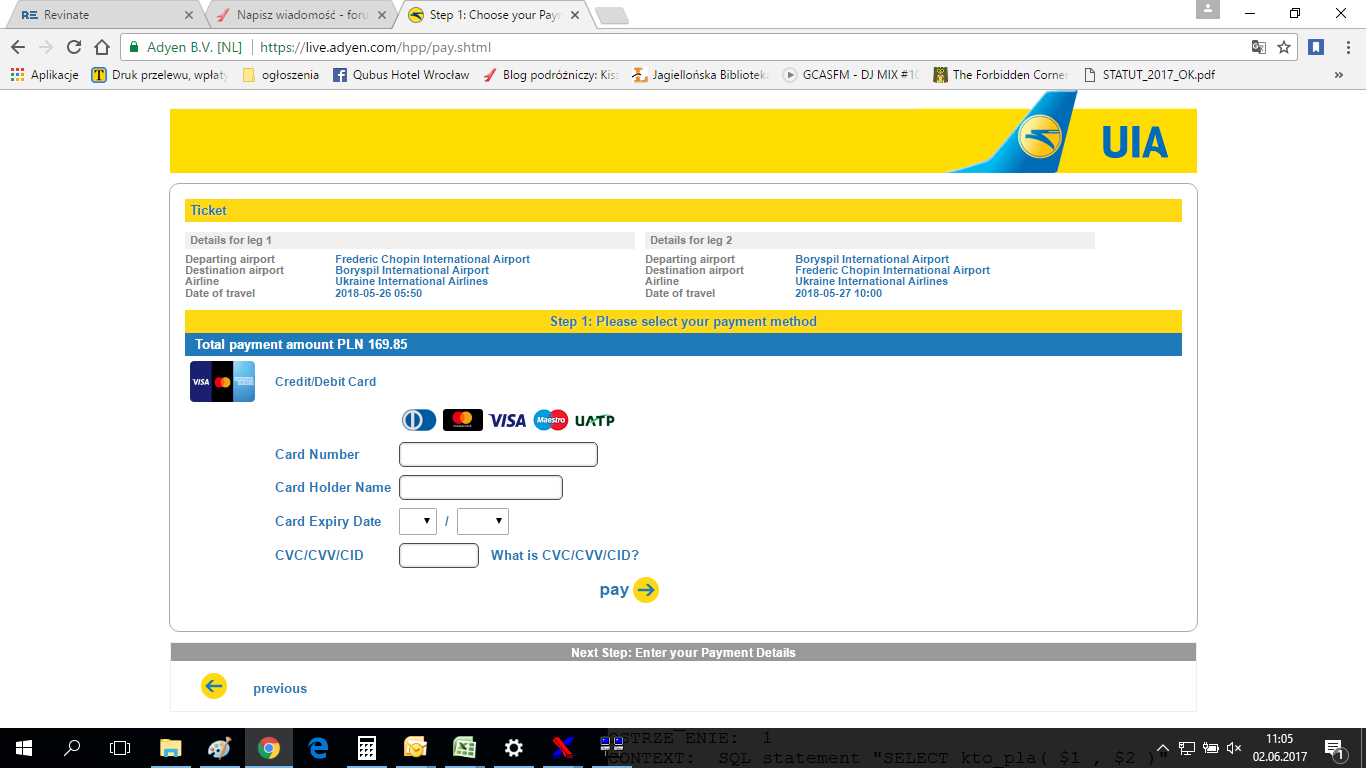This screenshot has height=768, width=1366.
Task: Open Blog podróżniczy bookmark
Action: tap(551, 74)
